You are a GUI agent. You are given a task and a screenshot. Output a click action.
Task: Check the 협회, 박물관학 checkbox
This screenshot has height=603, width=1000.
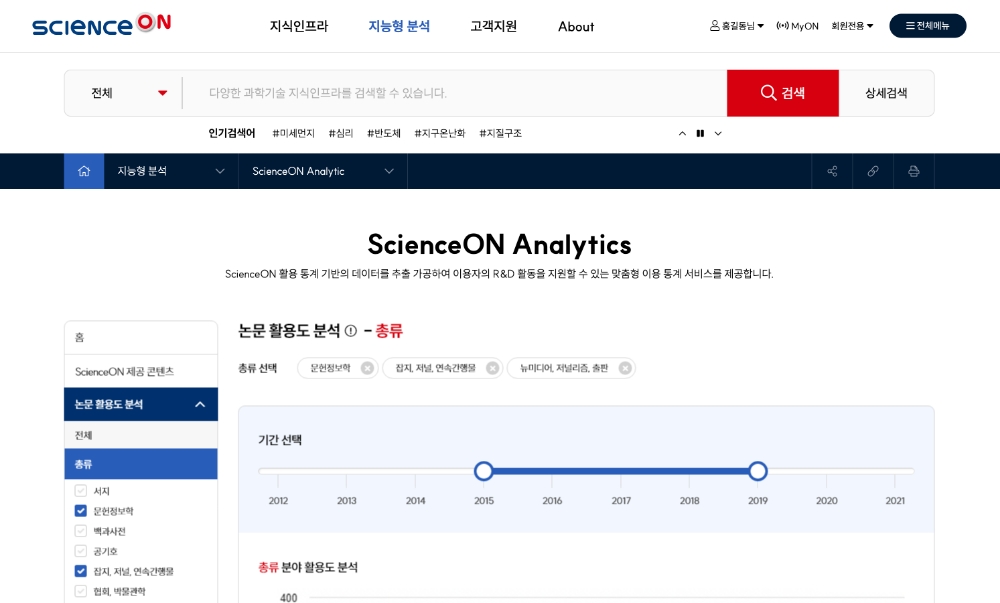click(x=80, y=591)
